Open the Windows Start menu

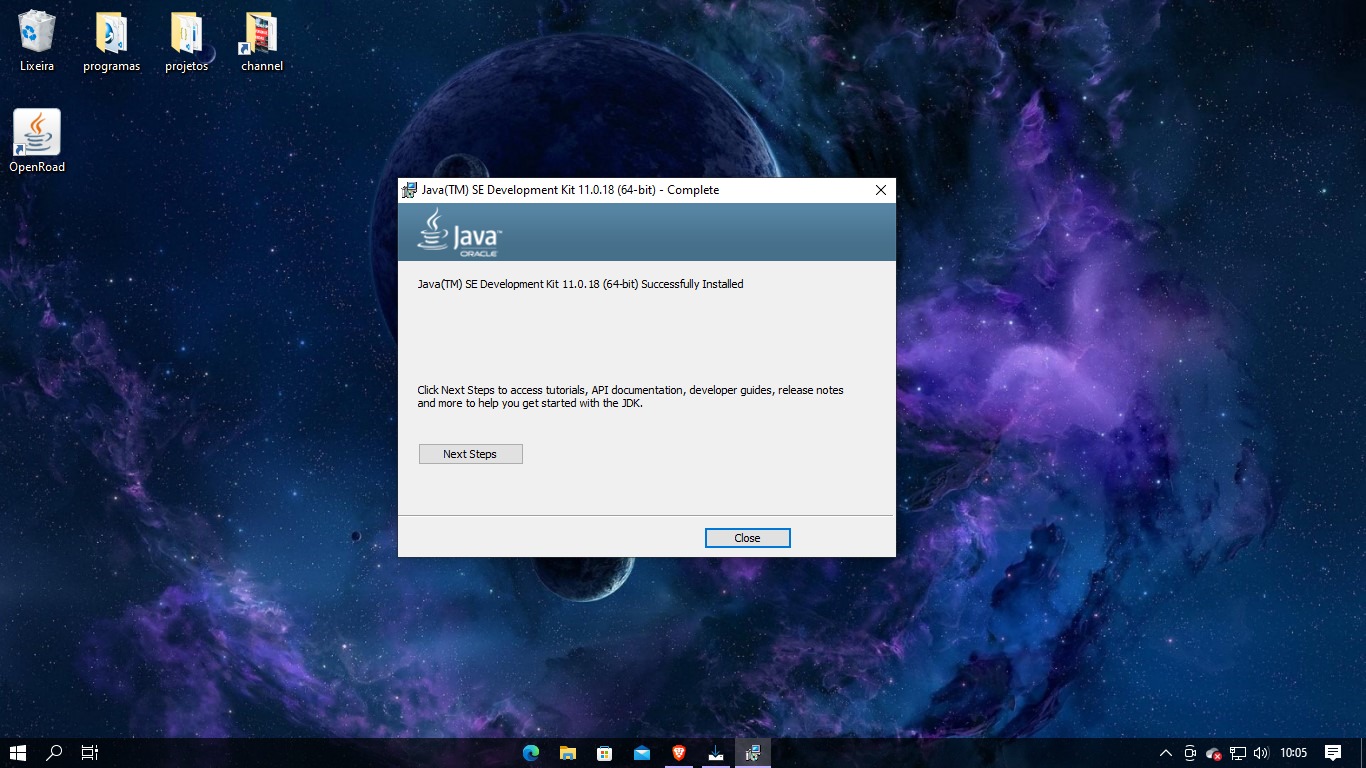point(17,753)
